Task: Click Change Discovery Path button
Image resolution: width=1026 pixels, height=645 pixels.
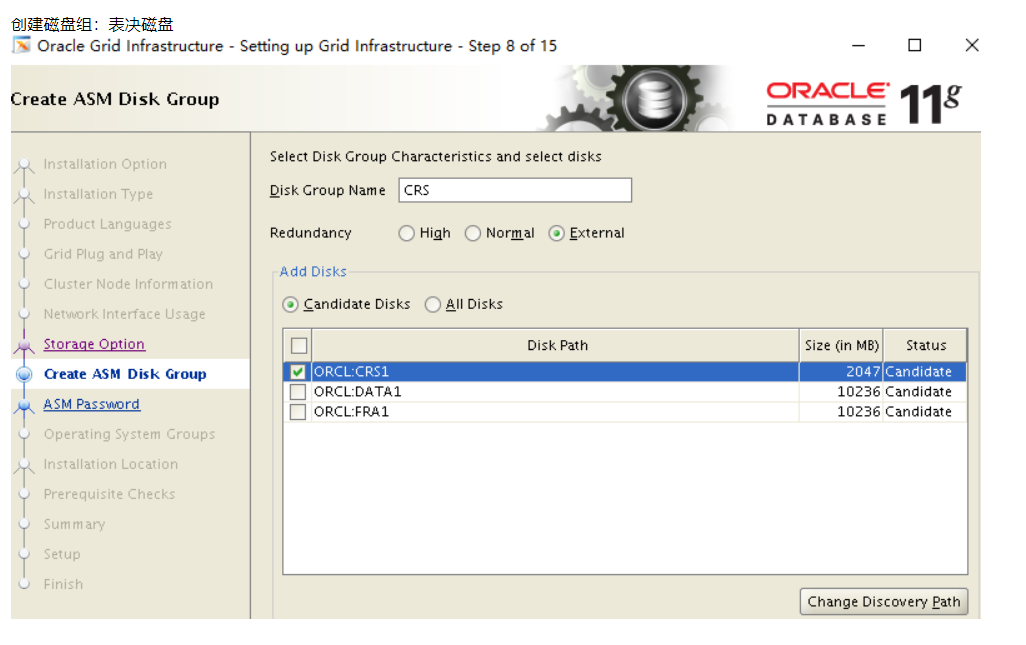Action: pyautogui.click(x=883, y=602)
